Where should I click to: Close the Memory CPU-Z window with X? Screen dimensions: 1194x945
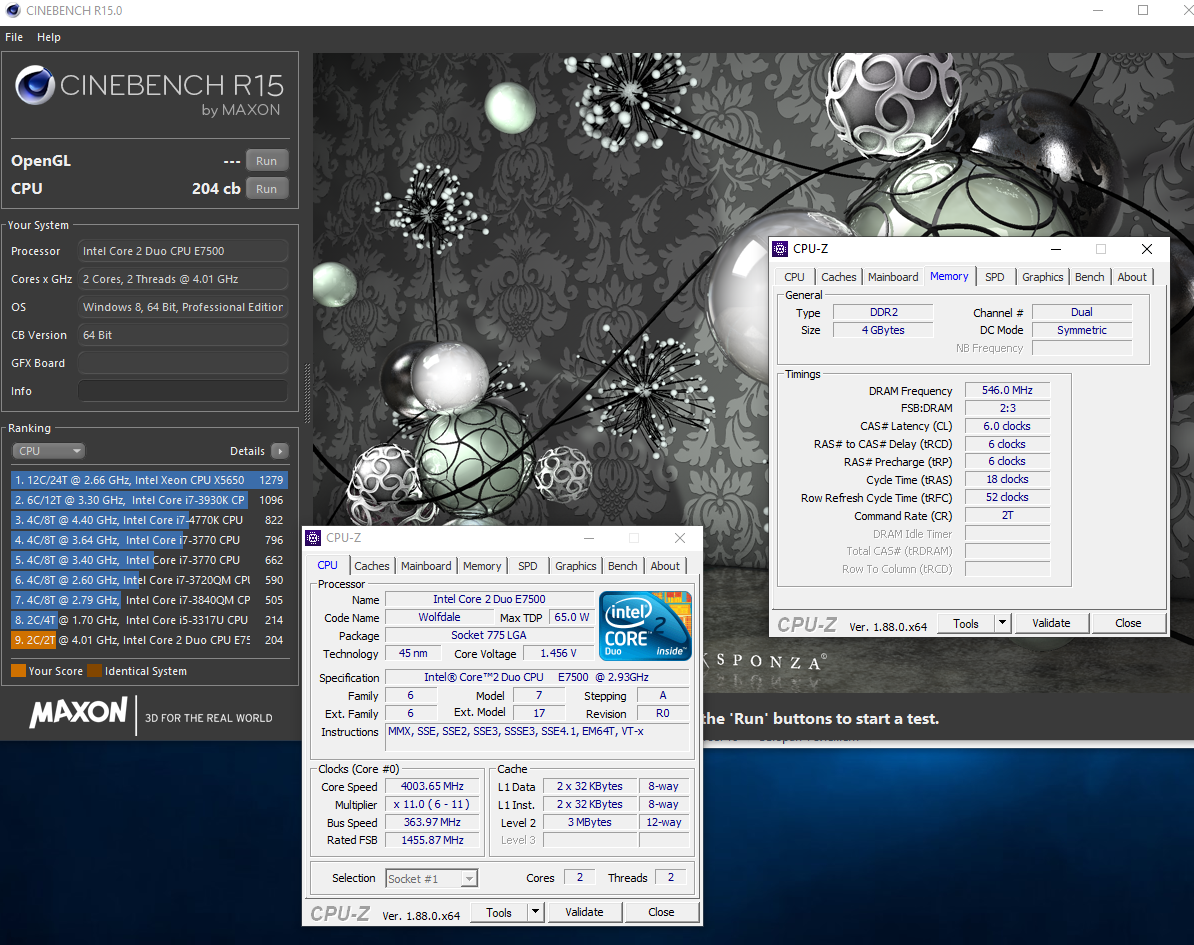(x=1147, y=249)
